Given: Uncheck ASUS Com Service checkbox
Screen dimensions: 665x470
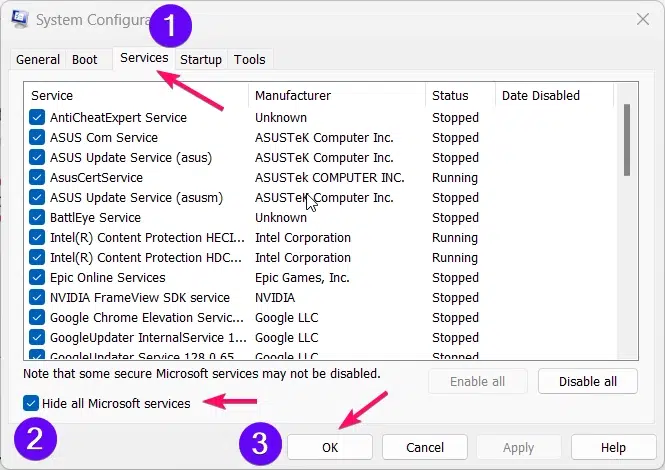Looking at the screenshot, I should pyautogui.click(x=37, y=137).
